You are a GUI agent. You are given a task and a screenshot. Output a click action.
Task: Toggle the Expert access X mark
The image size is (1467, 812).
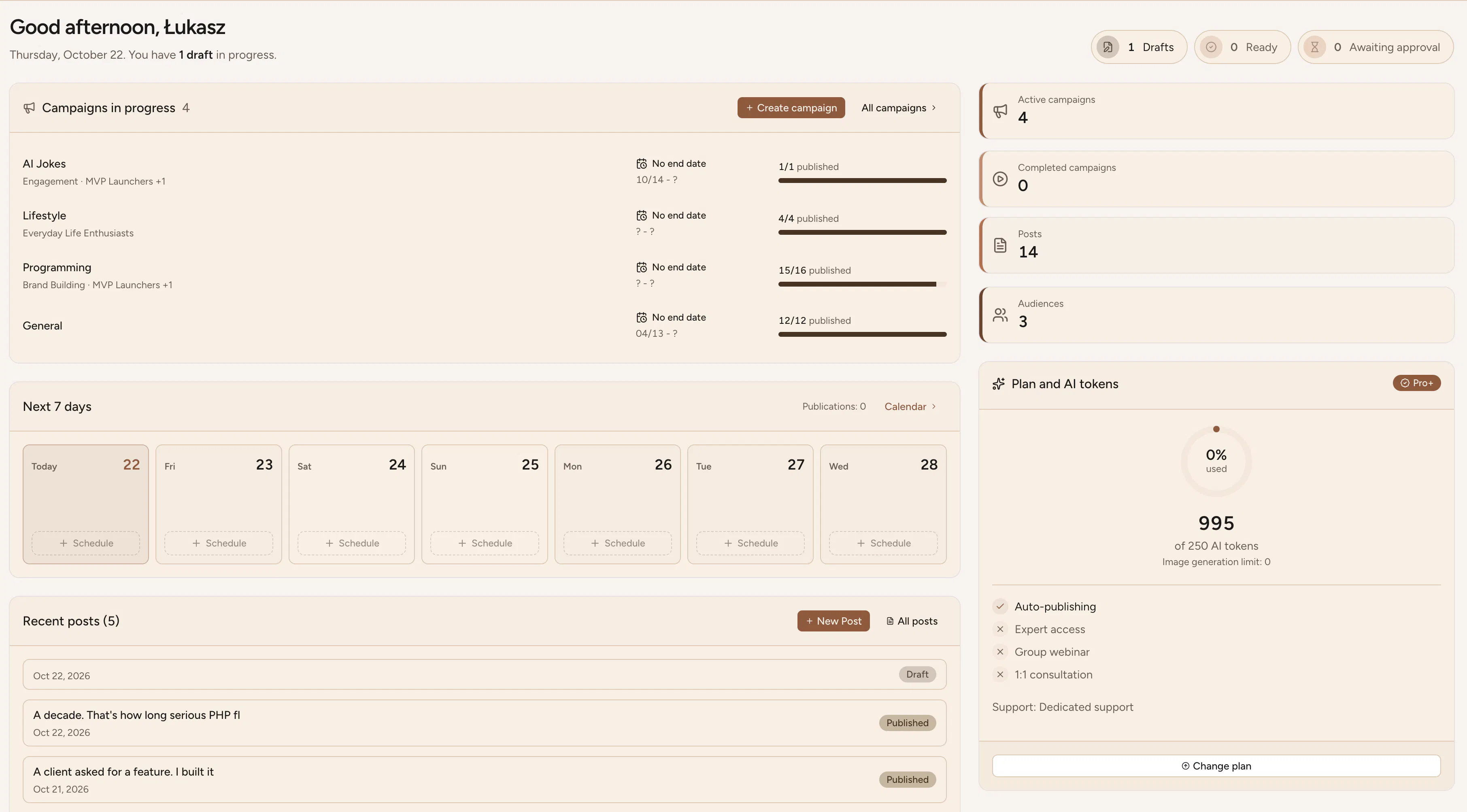coord(1000,629)
